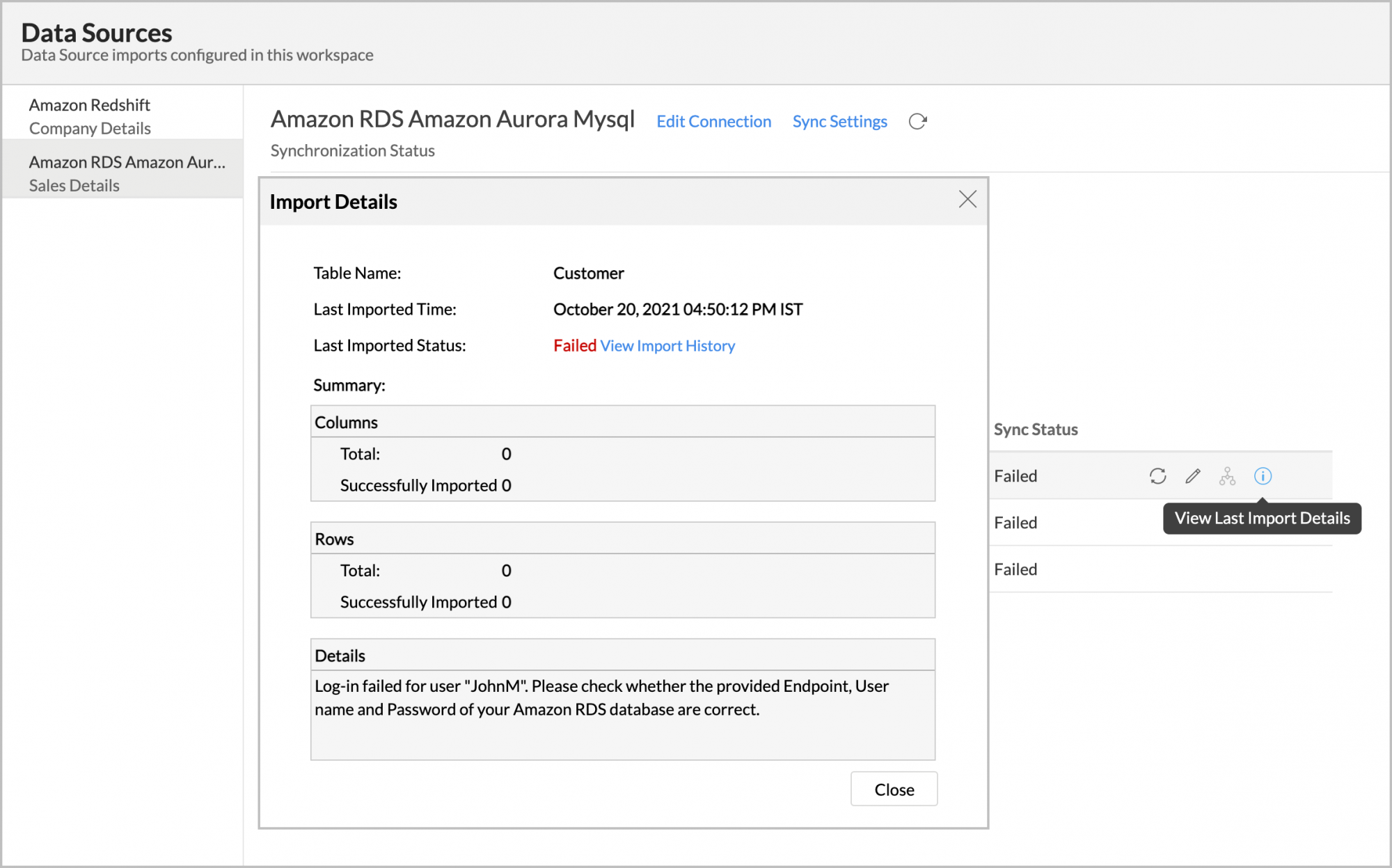1392x868 pixels.
Task: Click the Import Details dialog title
Action: click(x=333, y=202)
